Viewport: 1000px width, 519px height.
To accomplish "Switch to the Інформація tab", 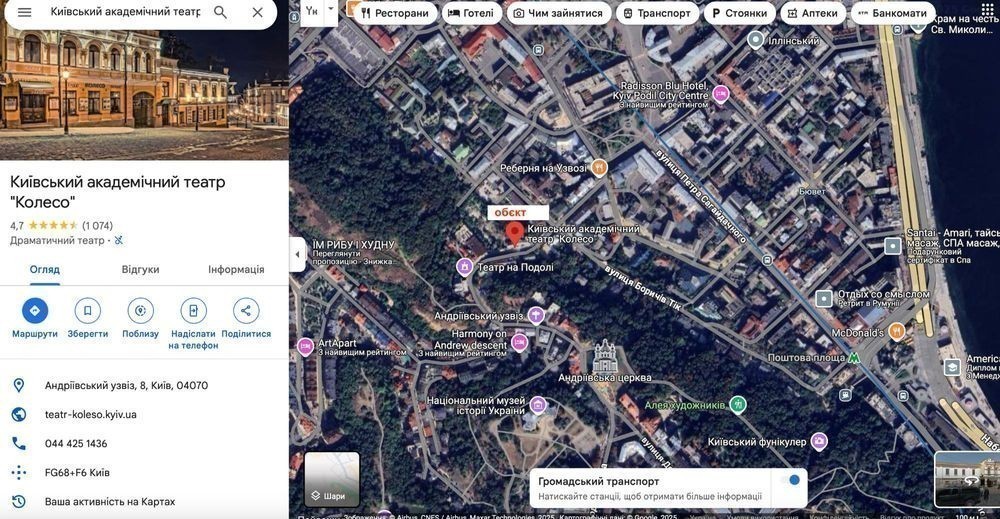I will tap(236, 269).
